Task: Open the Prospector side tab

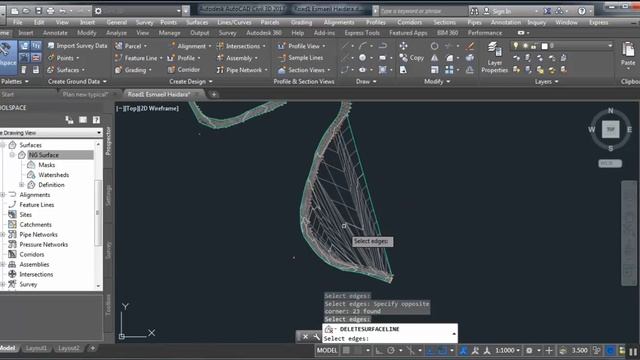Action: point(108,141)
